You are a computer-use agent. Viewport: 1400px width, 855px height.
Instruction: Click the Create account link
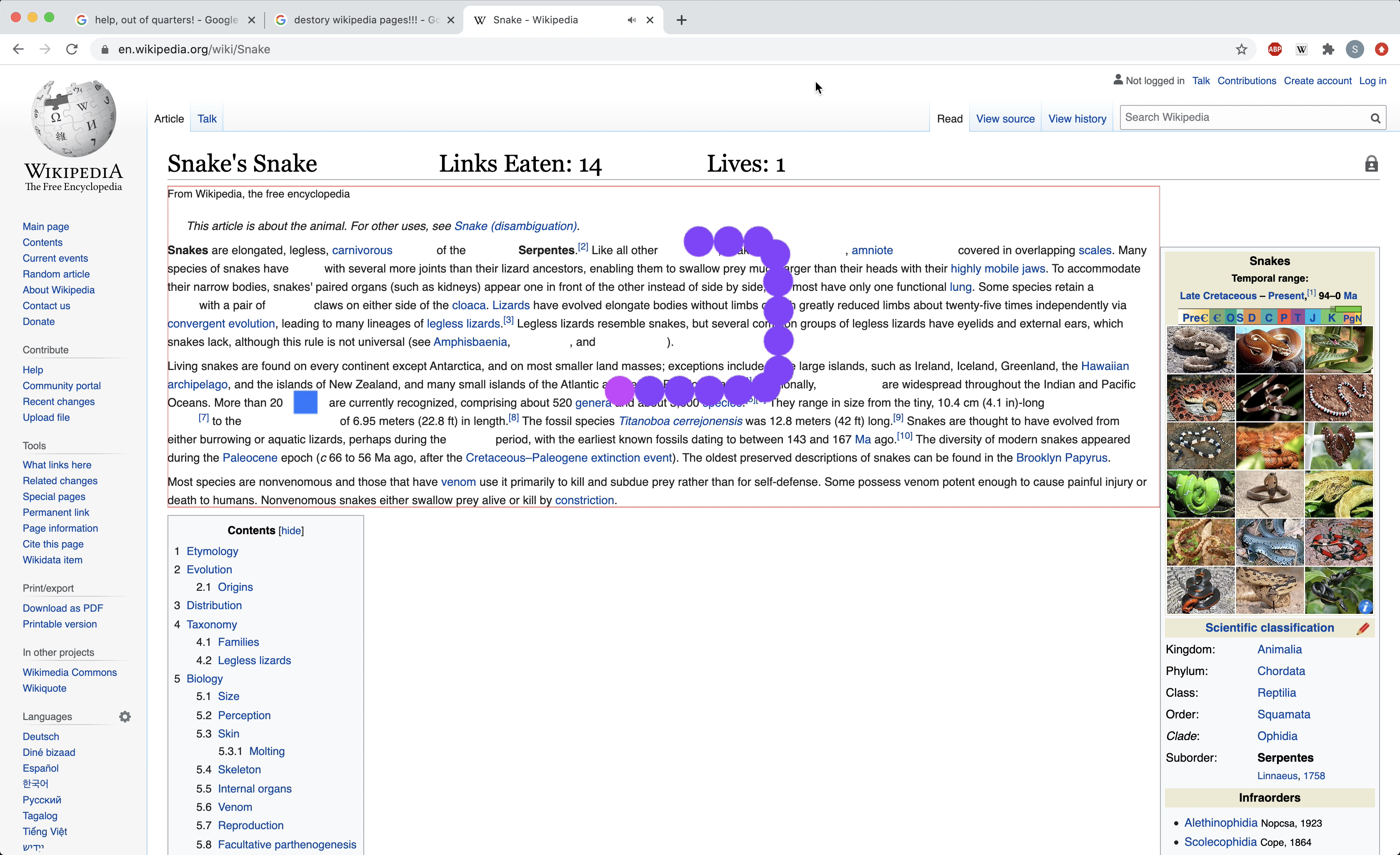1317,81
